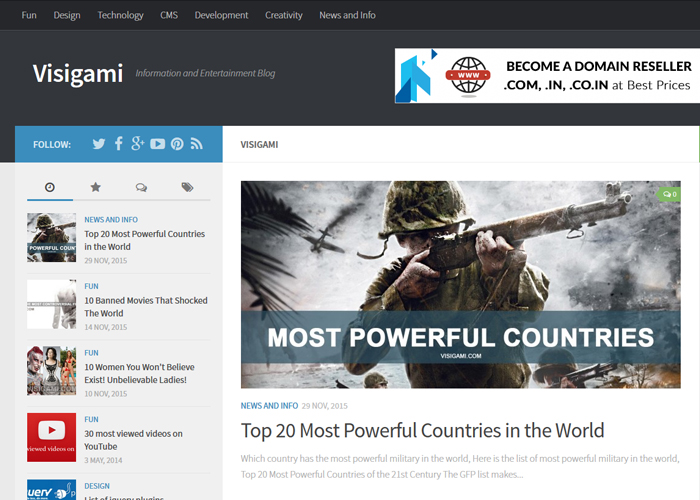The width and height of the screenshot is (700, 500).
Task: Open the Most Powerful Countries featured image
Action: pos(461,284)
